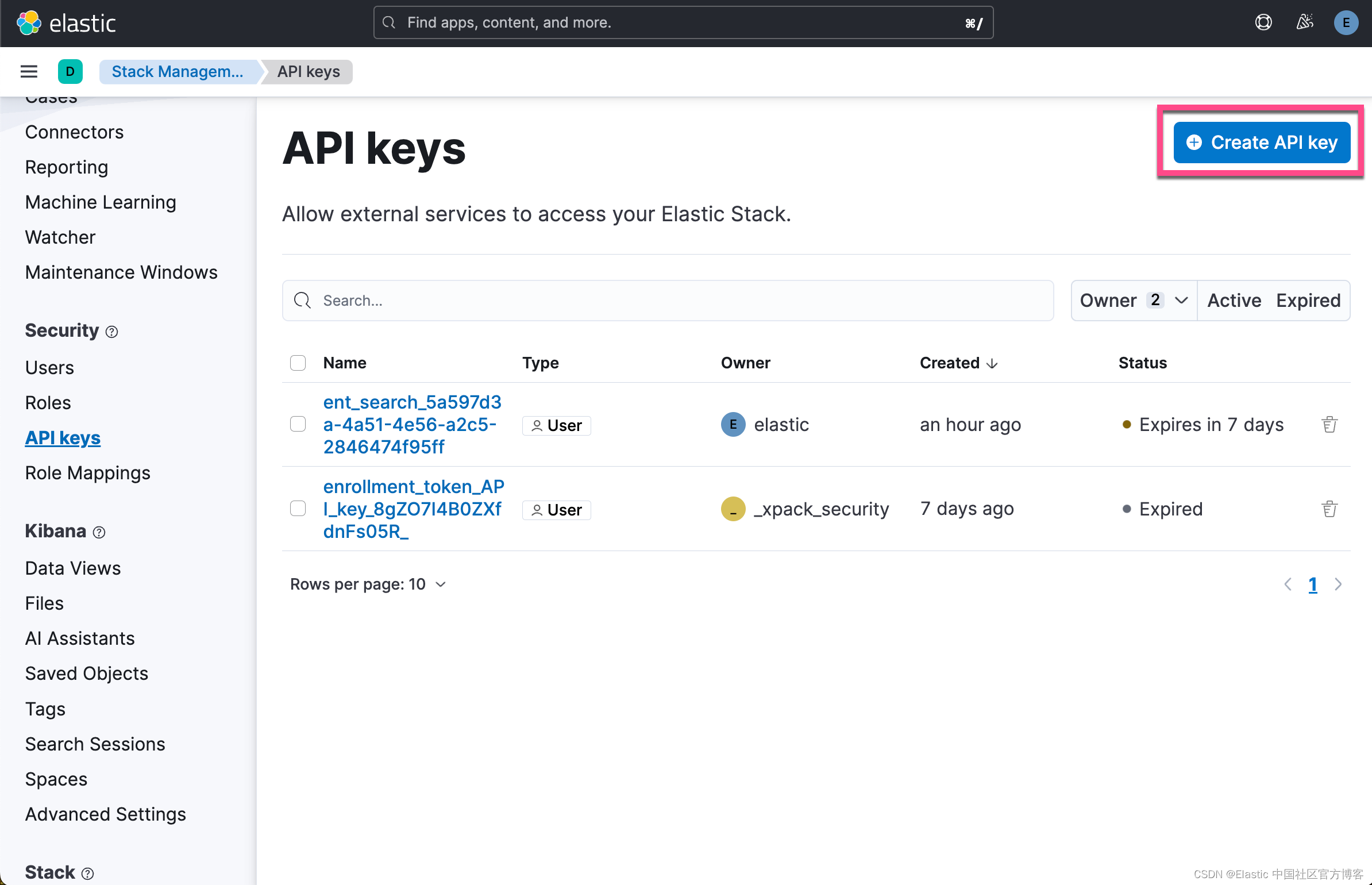This screenshot has height=885, width=1372.
Task: Check the select-all checkbox in the table header
Action: [298, 363]
